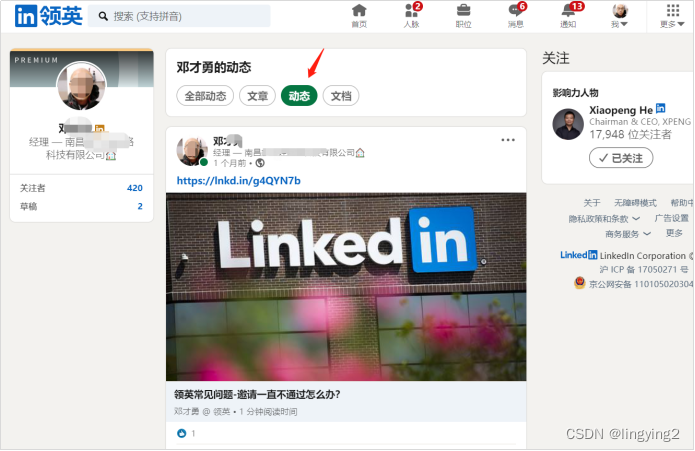Click 京公网安备 police badge icon
The width and height of the screenshot is (695, 451).
tap(579, 283)
